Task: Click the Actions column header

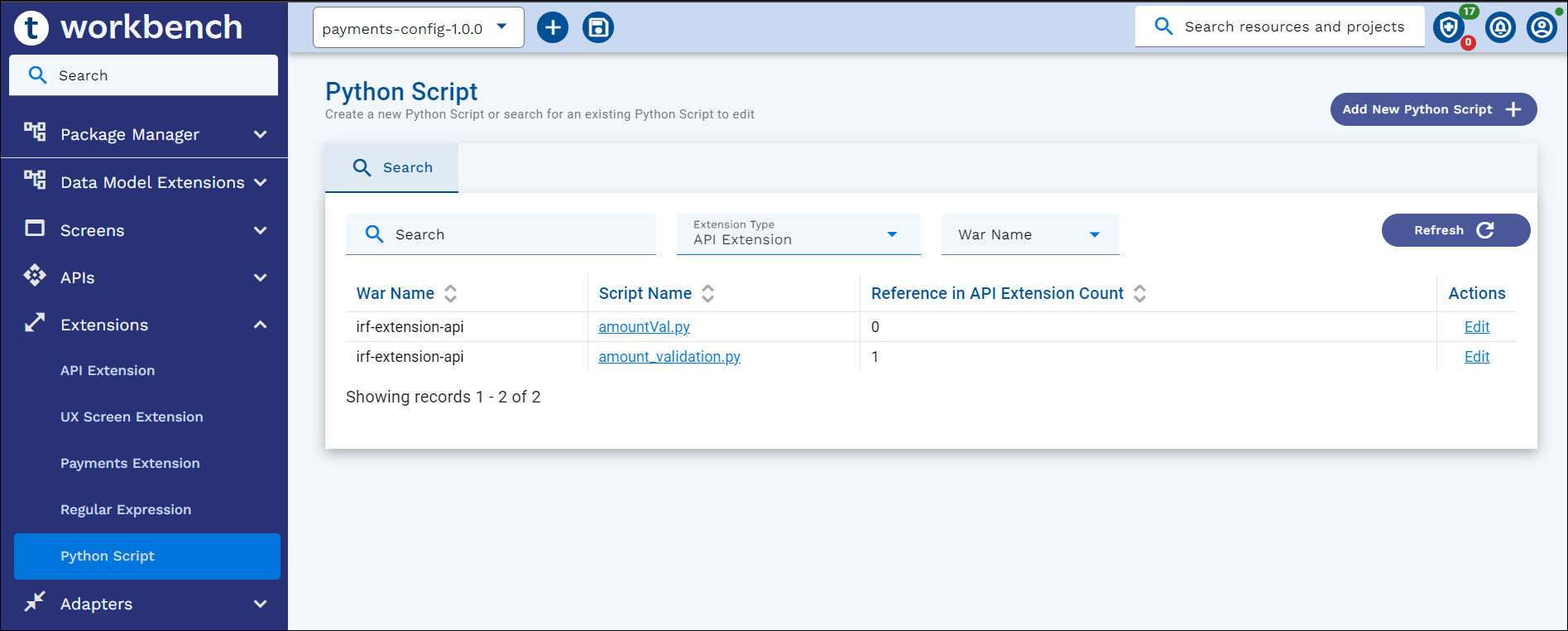Action: 1477,293
